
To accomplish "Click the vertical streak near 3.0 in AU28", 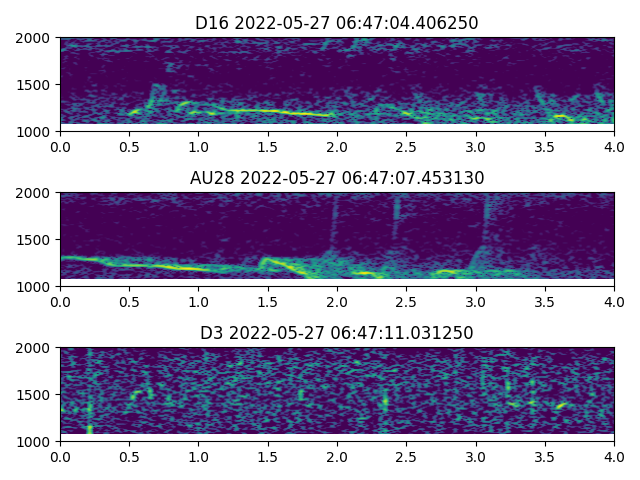I will tap(486, 225).
